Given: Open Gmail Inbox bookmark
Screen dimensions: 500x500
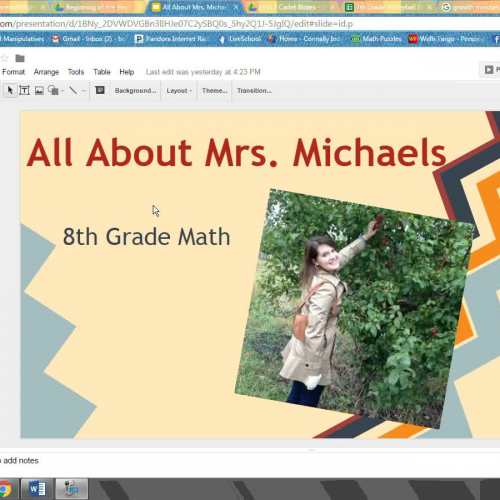Looking at the screenshot, I should point(88,39).
